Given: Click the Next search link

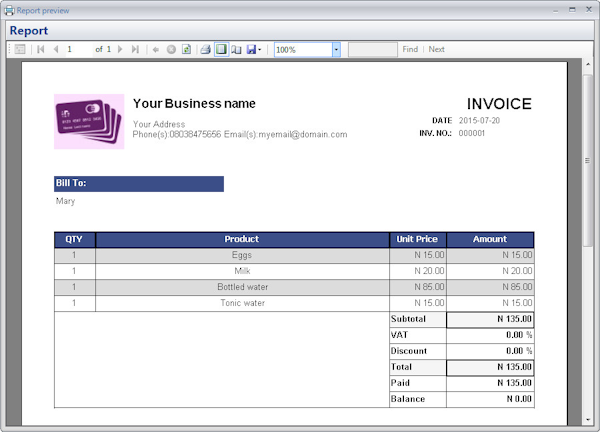Looking at the screenshot, I should (436, 49).
